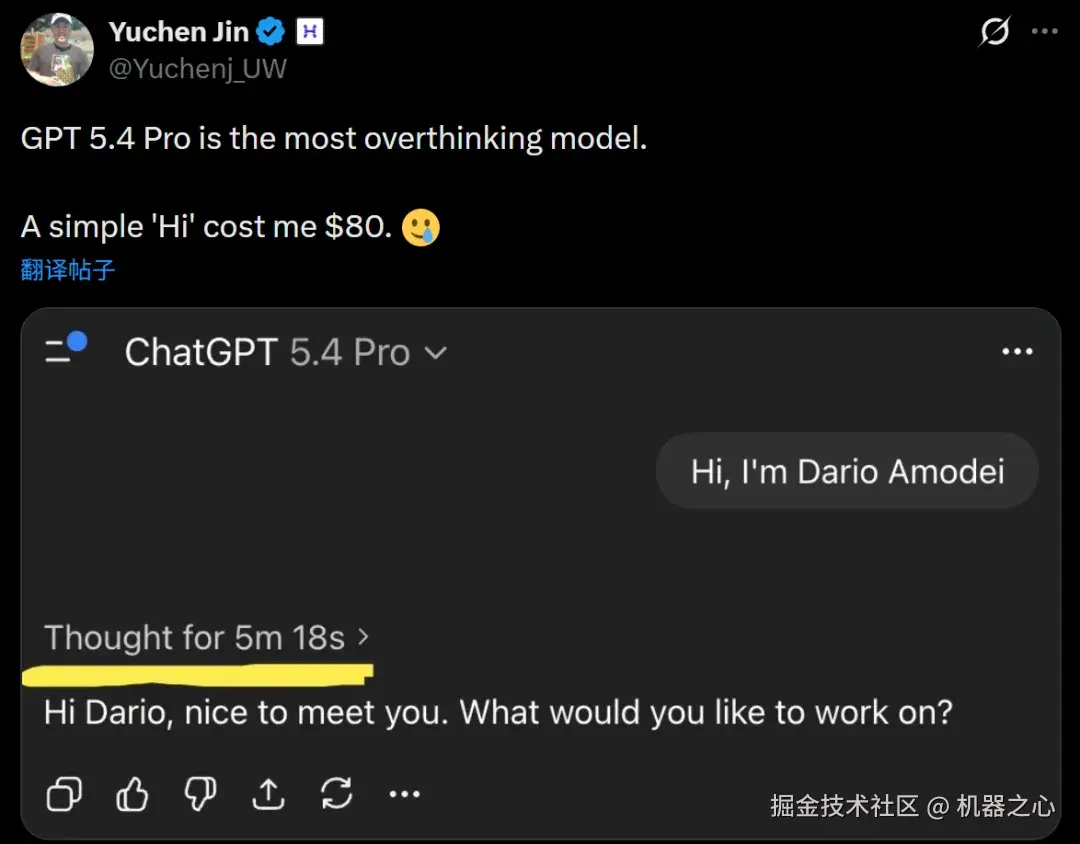Toggle like on the ChatGPT reply
Image resolution: width=1080 pixels, height=844 pixels.
[131, 793]
